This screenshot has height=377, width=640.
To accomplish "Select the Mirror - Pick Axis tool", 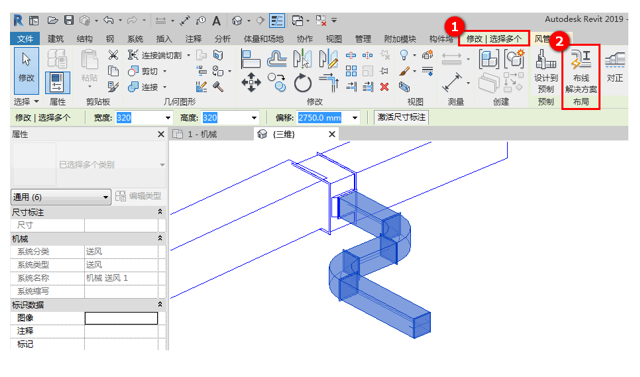I will pos(302,59).
